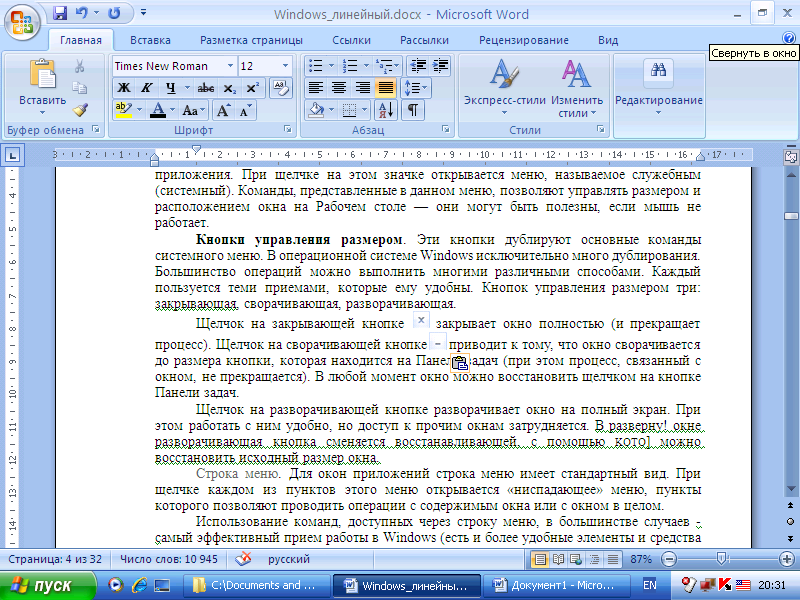The height and width of the screenshot is (600, 800).
Task: Apply the font color A swatch
Action: [158, 110]
